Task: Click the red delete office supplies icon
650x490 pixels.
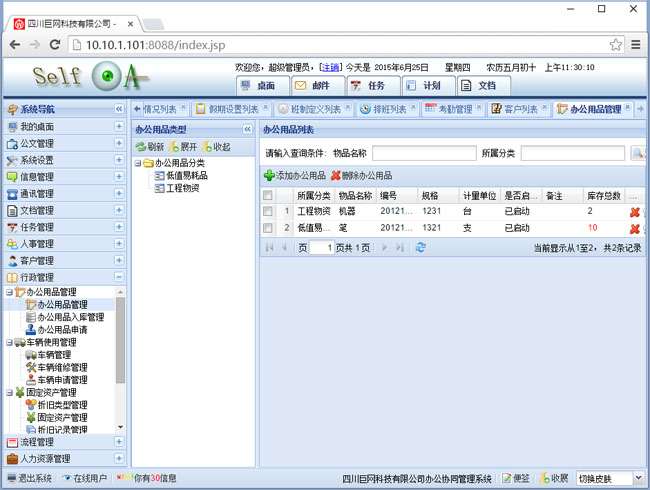Action: (x=336, y=175)
